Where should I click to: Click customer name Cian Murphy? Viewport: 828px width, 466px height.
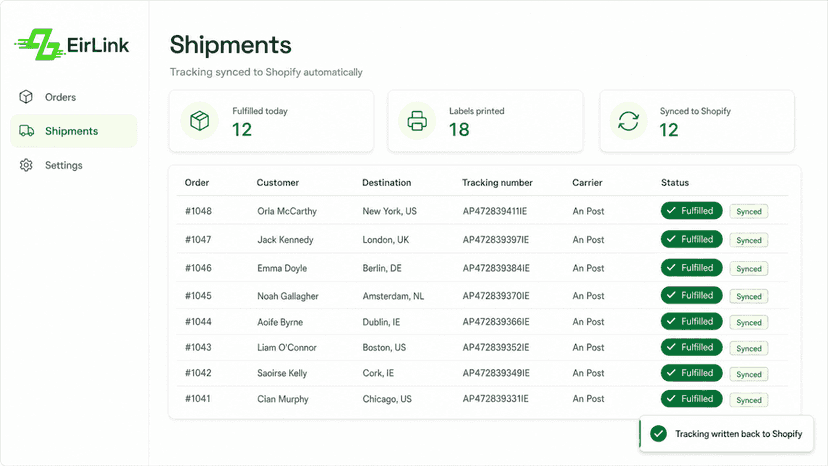point(283,399)
